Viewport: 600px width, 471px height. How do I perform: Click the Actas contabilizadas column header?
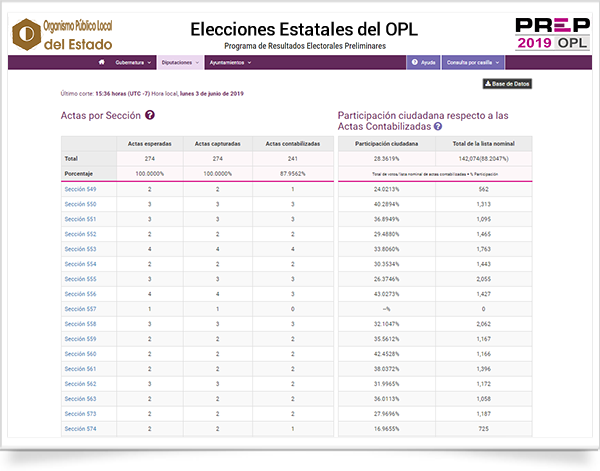[x=293, y=143]
